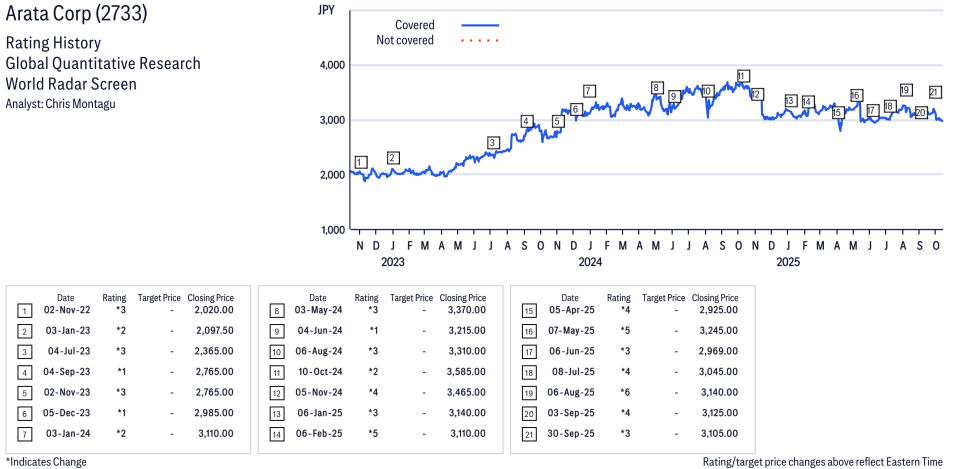Click the Arata Corp (2733) title
Screen dimensions: 954x469
(x=74, y=16)
